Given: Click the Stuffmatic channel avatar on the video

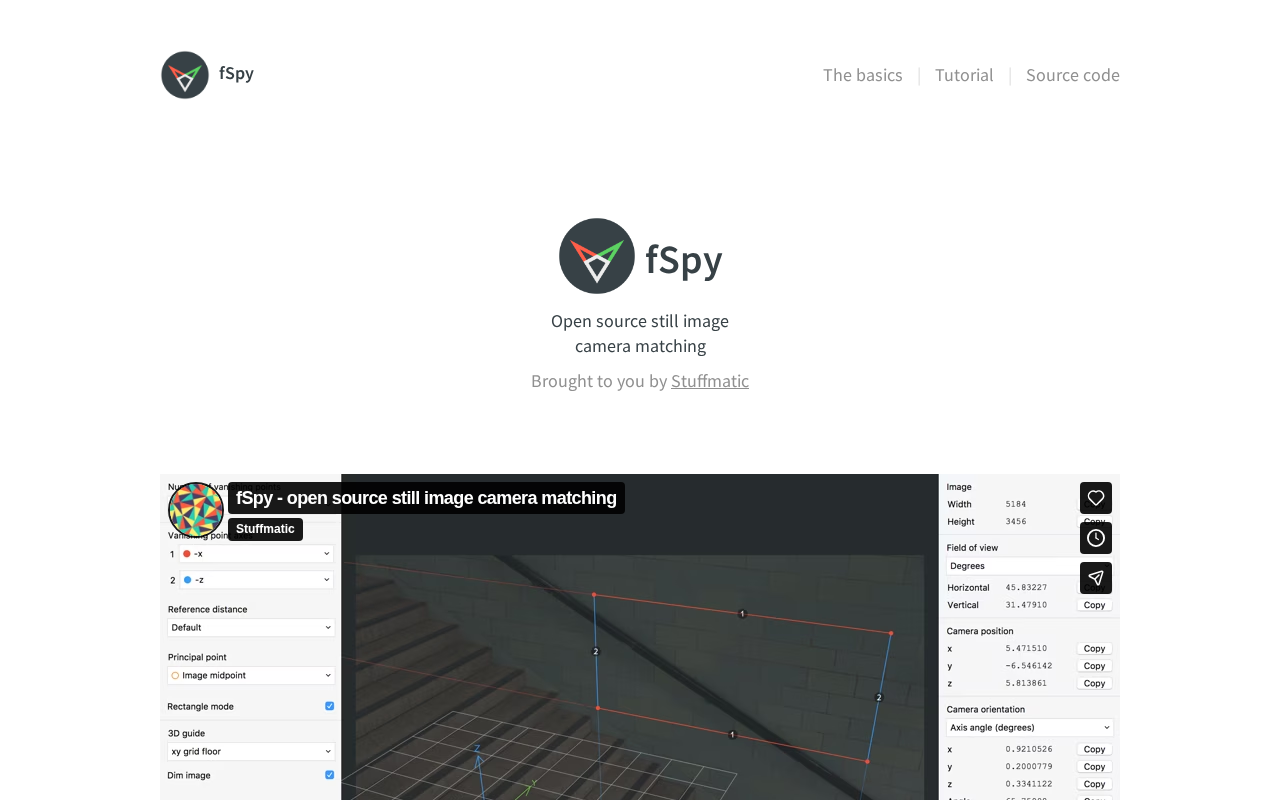Looking at the screenshot, I should click(x=196, y=509).
